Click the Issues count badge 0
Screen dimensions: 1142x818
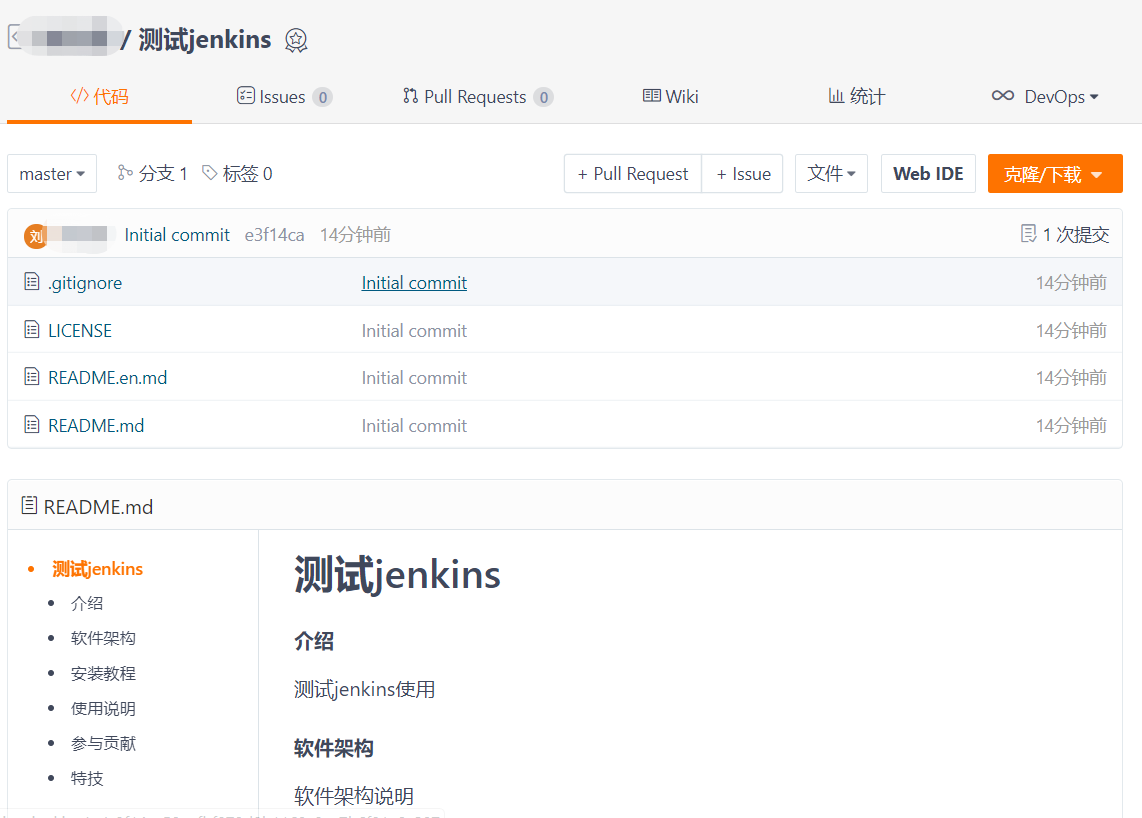point(323,97)
